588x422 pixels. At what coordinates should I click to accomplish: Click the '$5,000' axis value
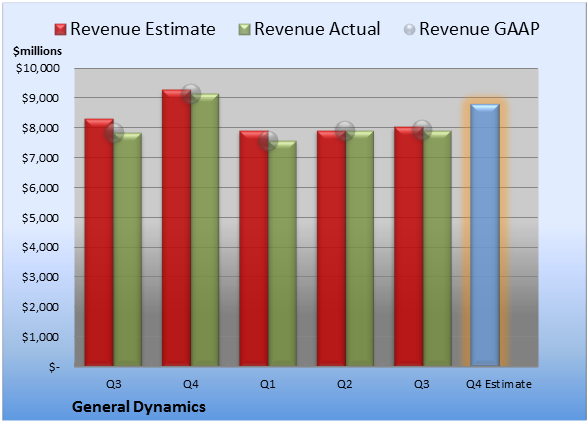(40, 218)
